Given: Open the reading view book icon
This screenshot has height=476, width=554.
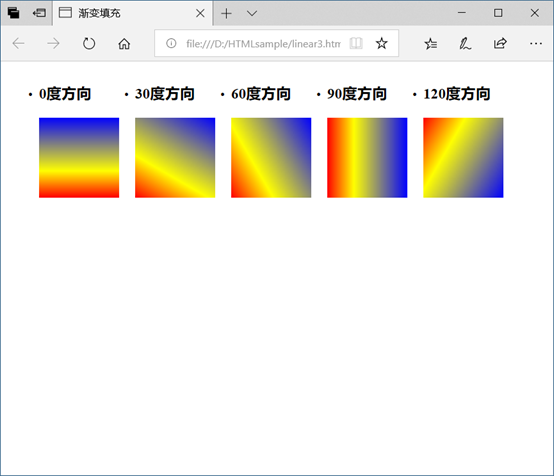Looking at the screenshot, I should click(x=356, y=43).
